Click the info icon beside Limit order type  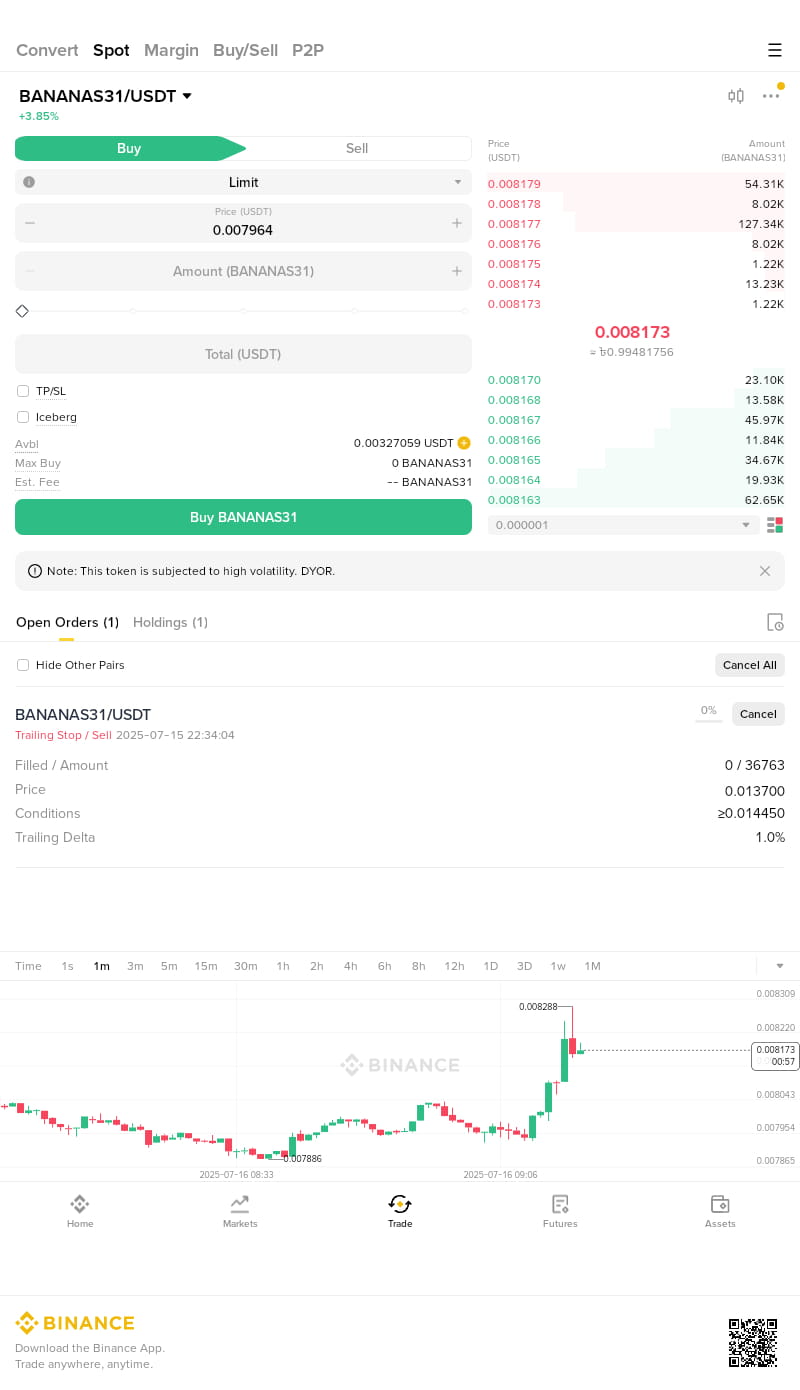pos(29,182)
